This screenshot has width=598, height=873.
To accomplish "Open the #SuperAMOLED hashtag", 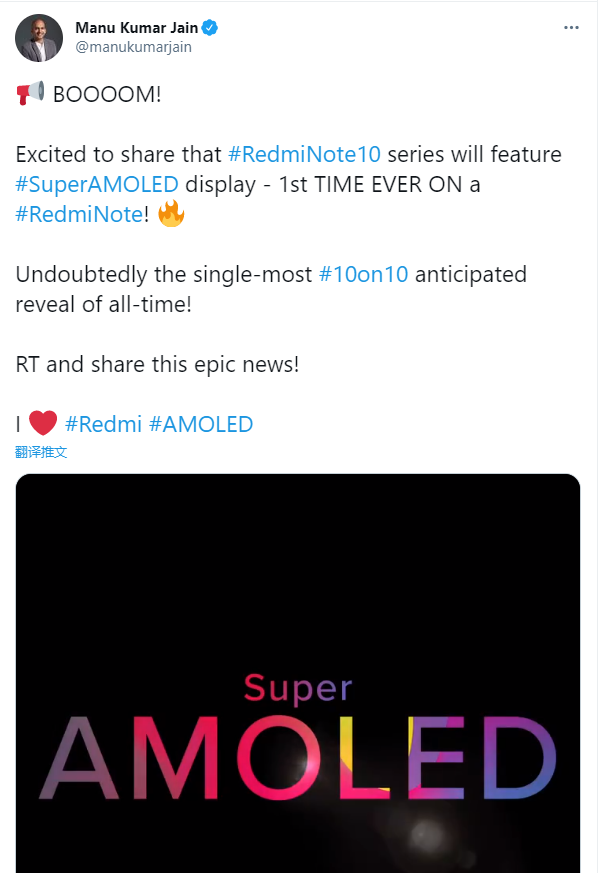I will click(97, 184).
